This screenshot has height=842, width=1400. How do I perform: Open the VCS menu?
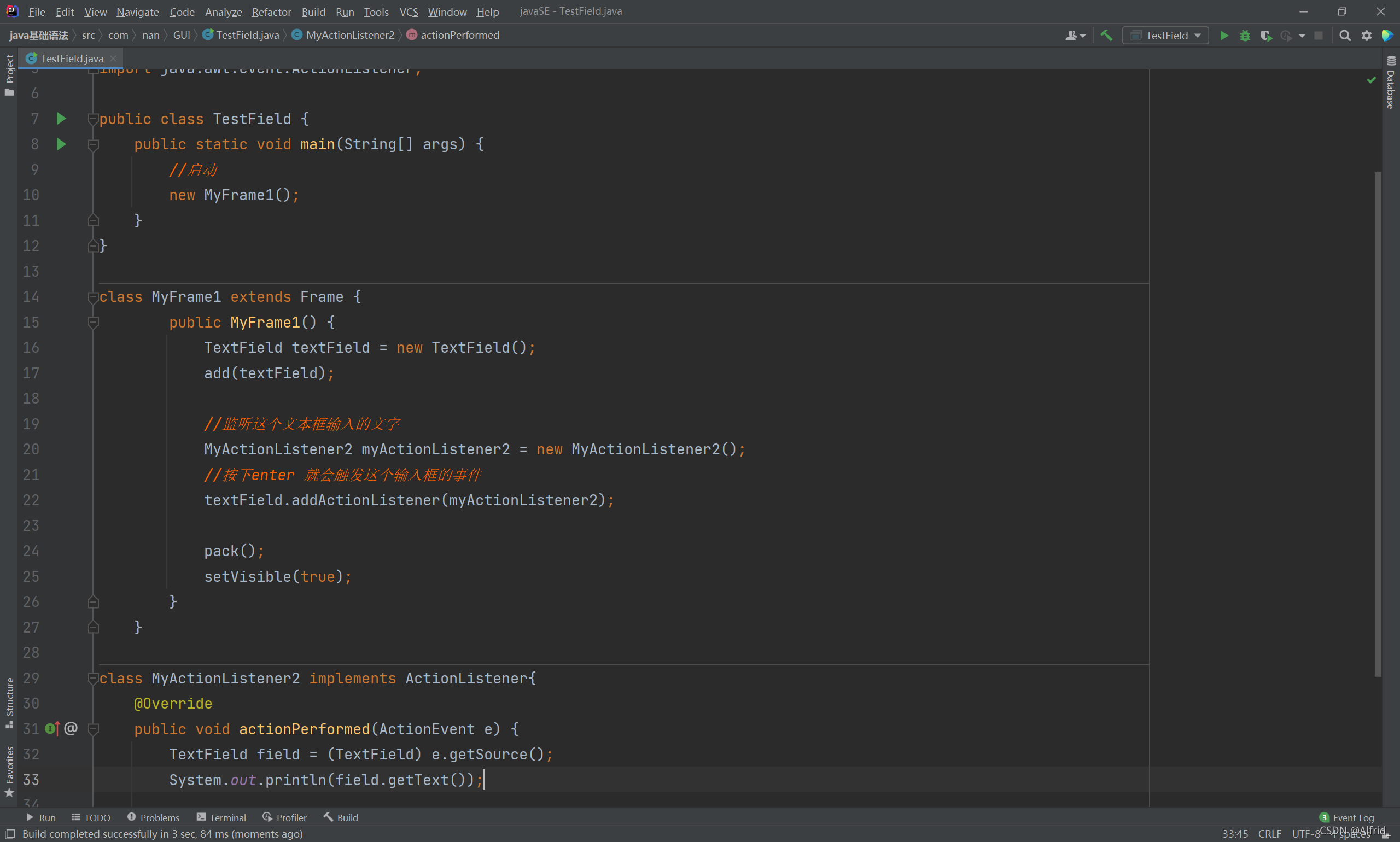pyautogui.click(x=409, y=11)
